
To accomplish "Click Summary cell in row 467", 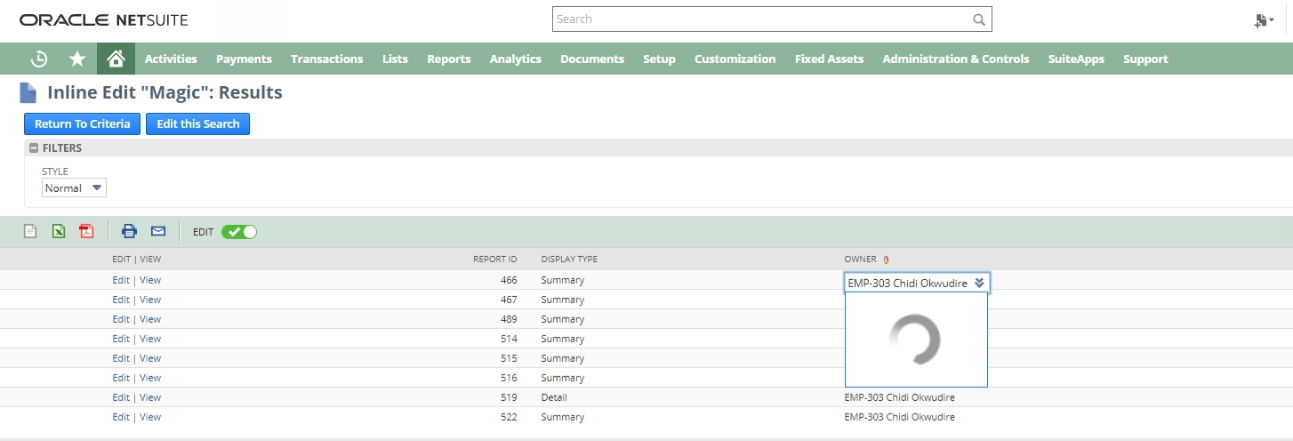I will coord(563,300).
